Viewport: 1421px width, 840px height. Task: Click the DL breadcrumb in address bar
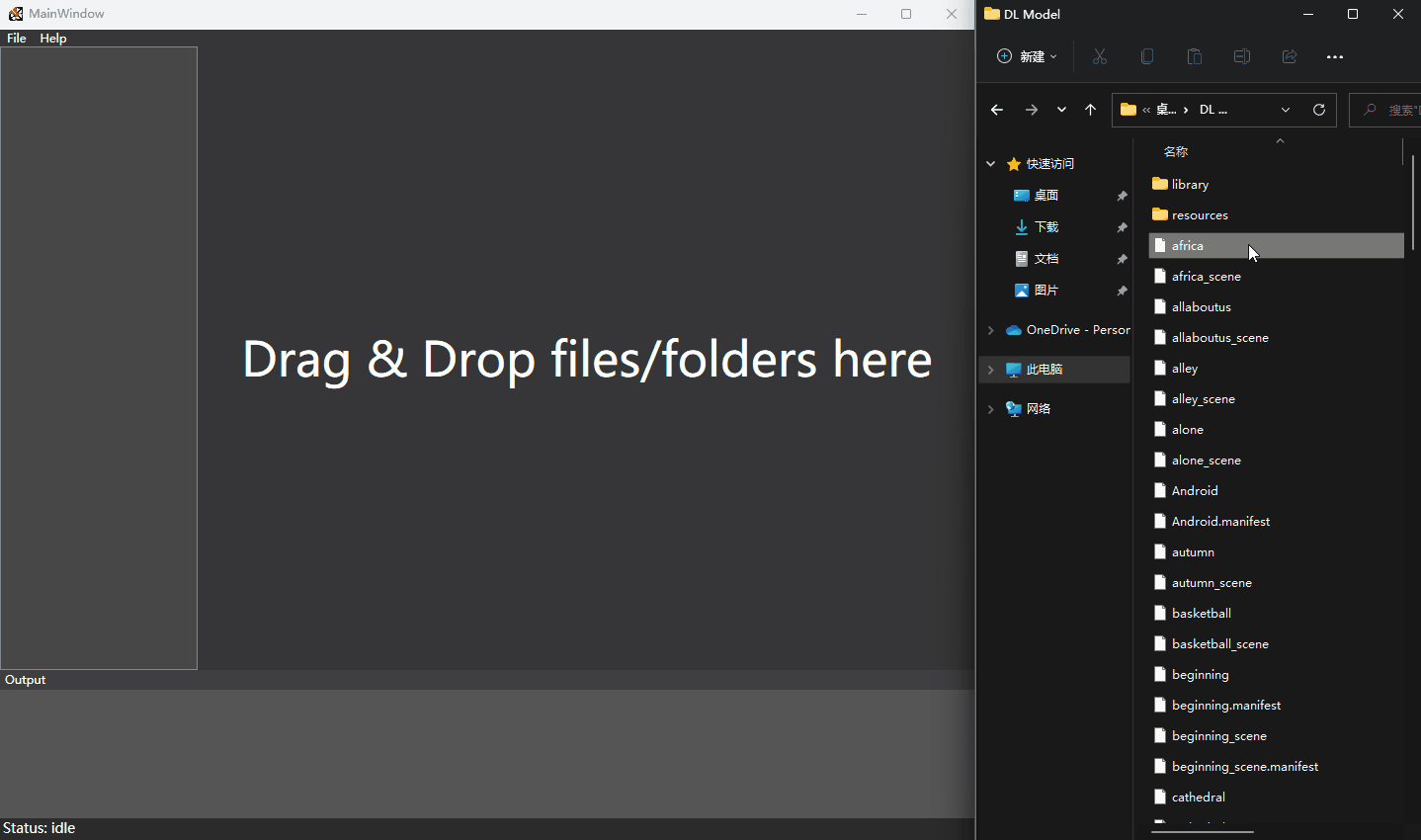point(1212,110)
